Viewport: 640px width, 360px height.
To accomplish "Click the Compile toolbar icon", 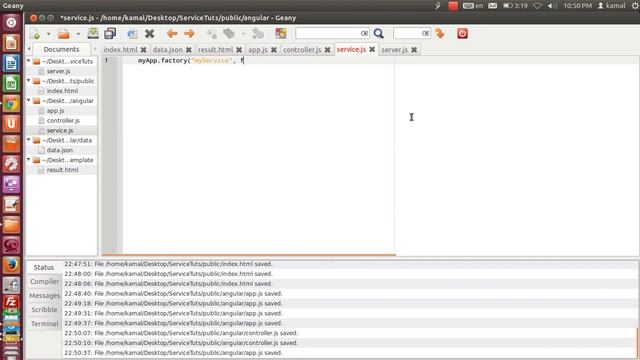I will click(211, 33).
